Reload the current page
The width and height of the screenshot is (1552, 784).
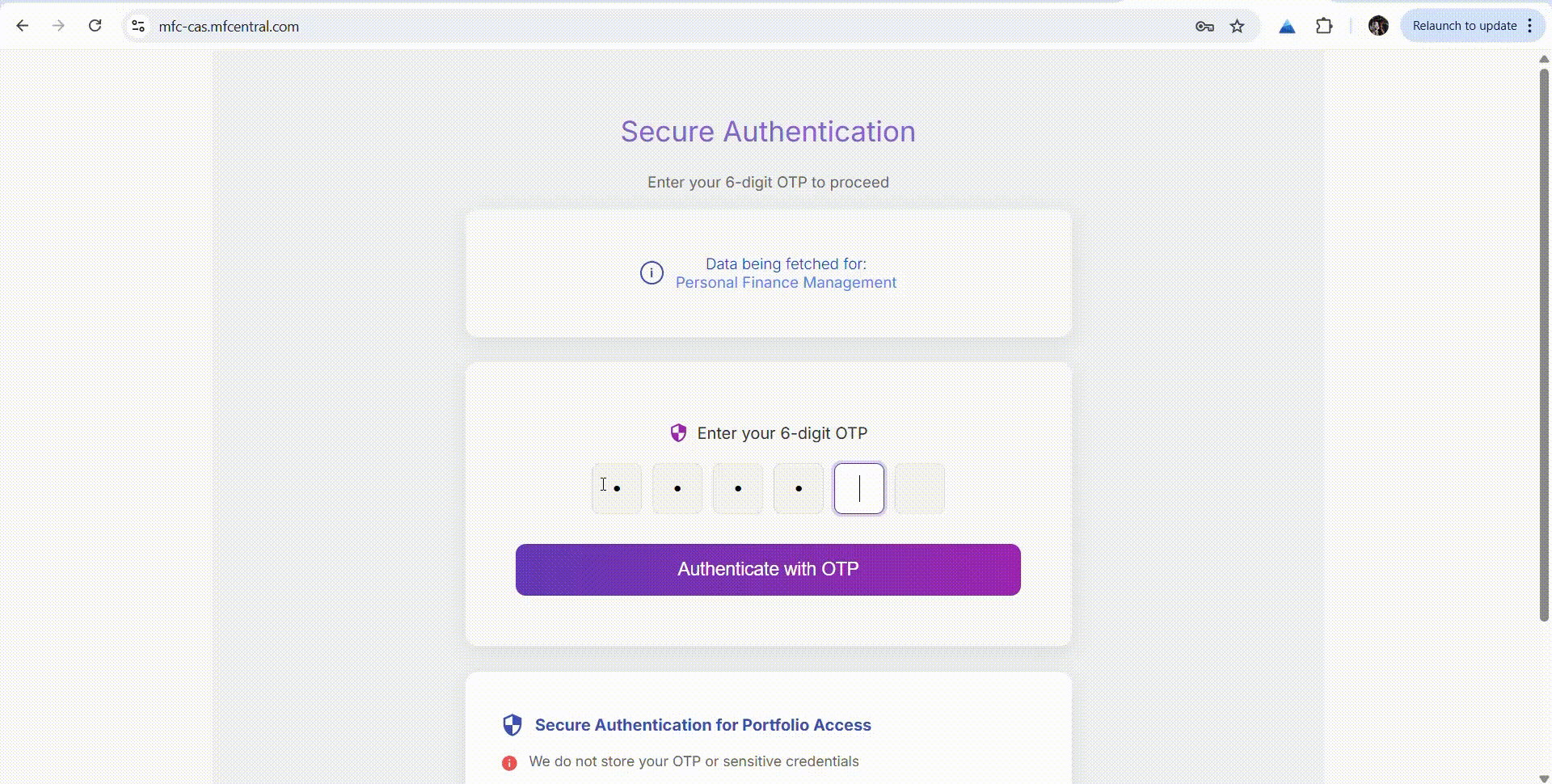pyautogui.click(x=95, y=26)
